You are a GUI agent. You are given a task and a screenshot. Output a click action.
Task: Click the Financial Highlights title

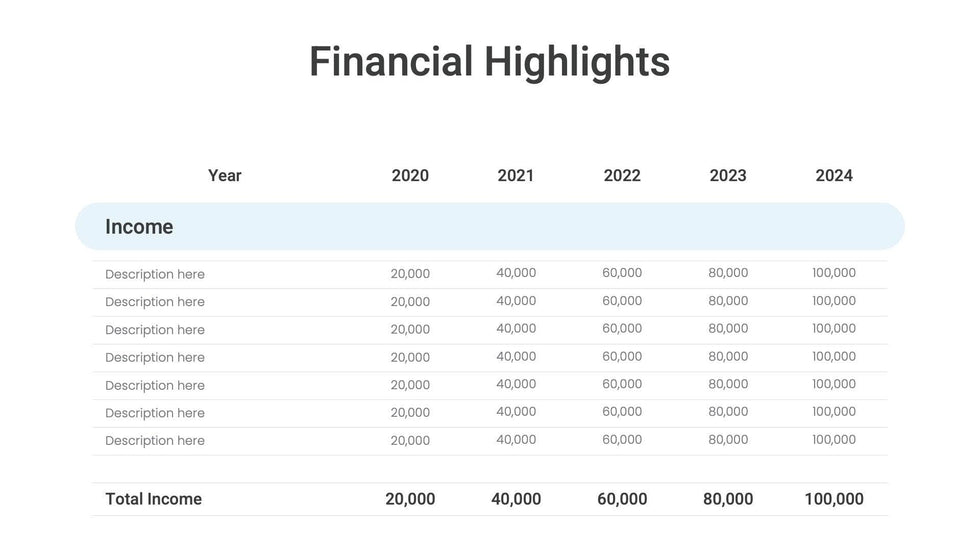click(489, 61)
